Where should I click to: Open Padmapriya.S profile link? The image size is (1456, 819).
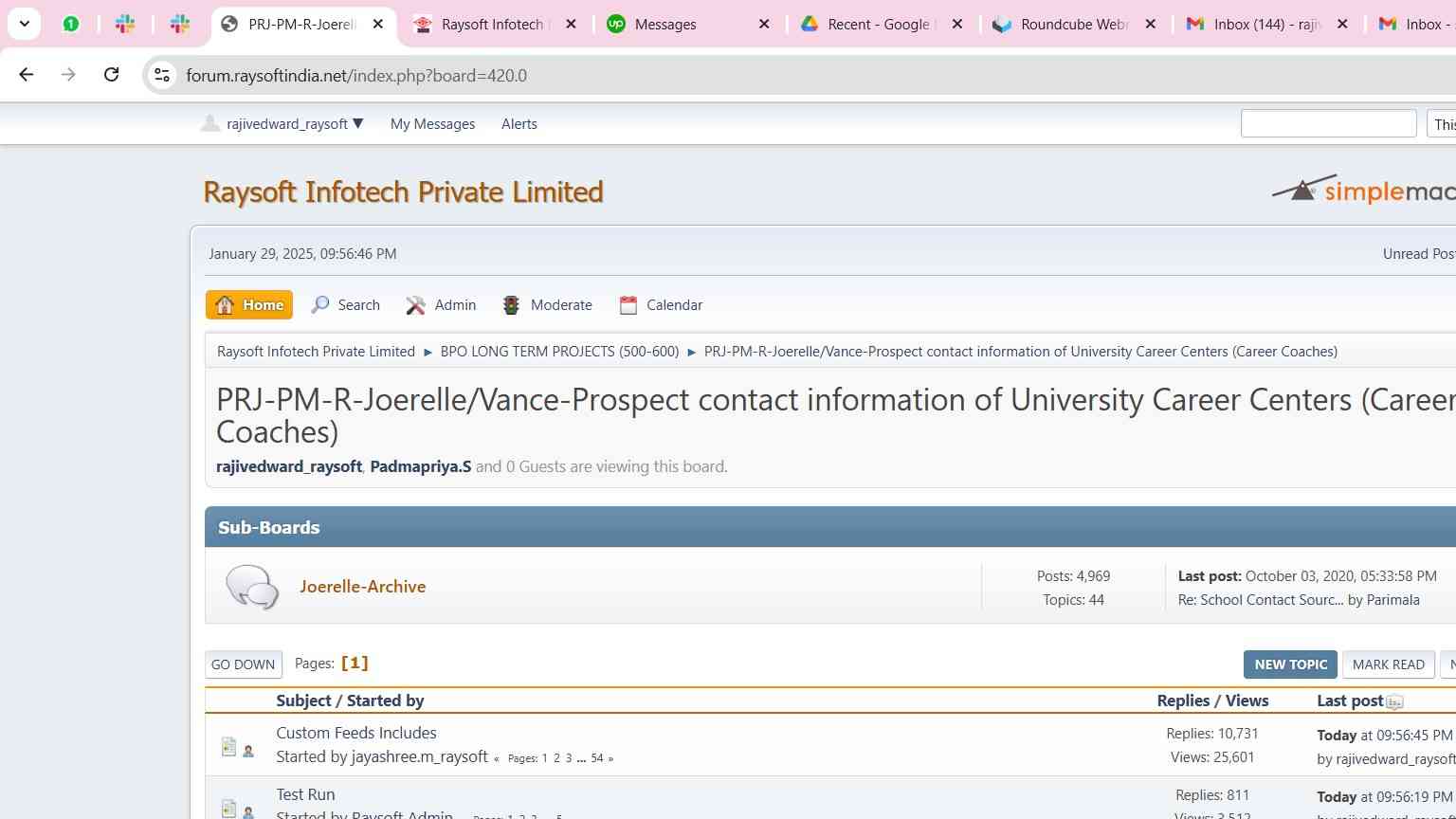(420, 466)
